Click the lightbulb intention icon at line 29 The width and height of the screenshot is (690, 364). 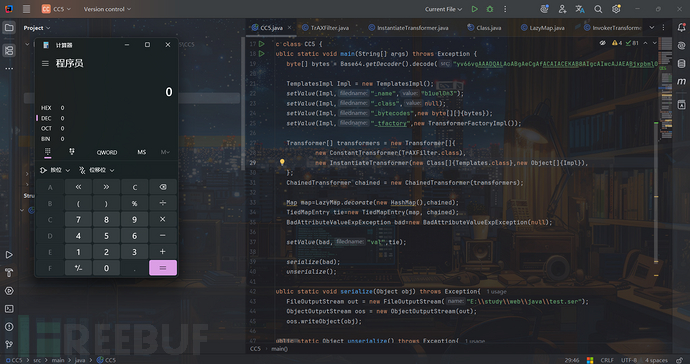click(282, 162)
